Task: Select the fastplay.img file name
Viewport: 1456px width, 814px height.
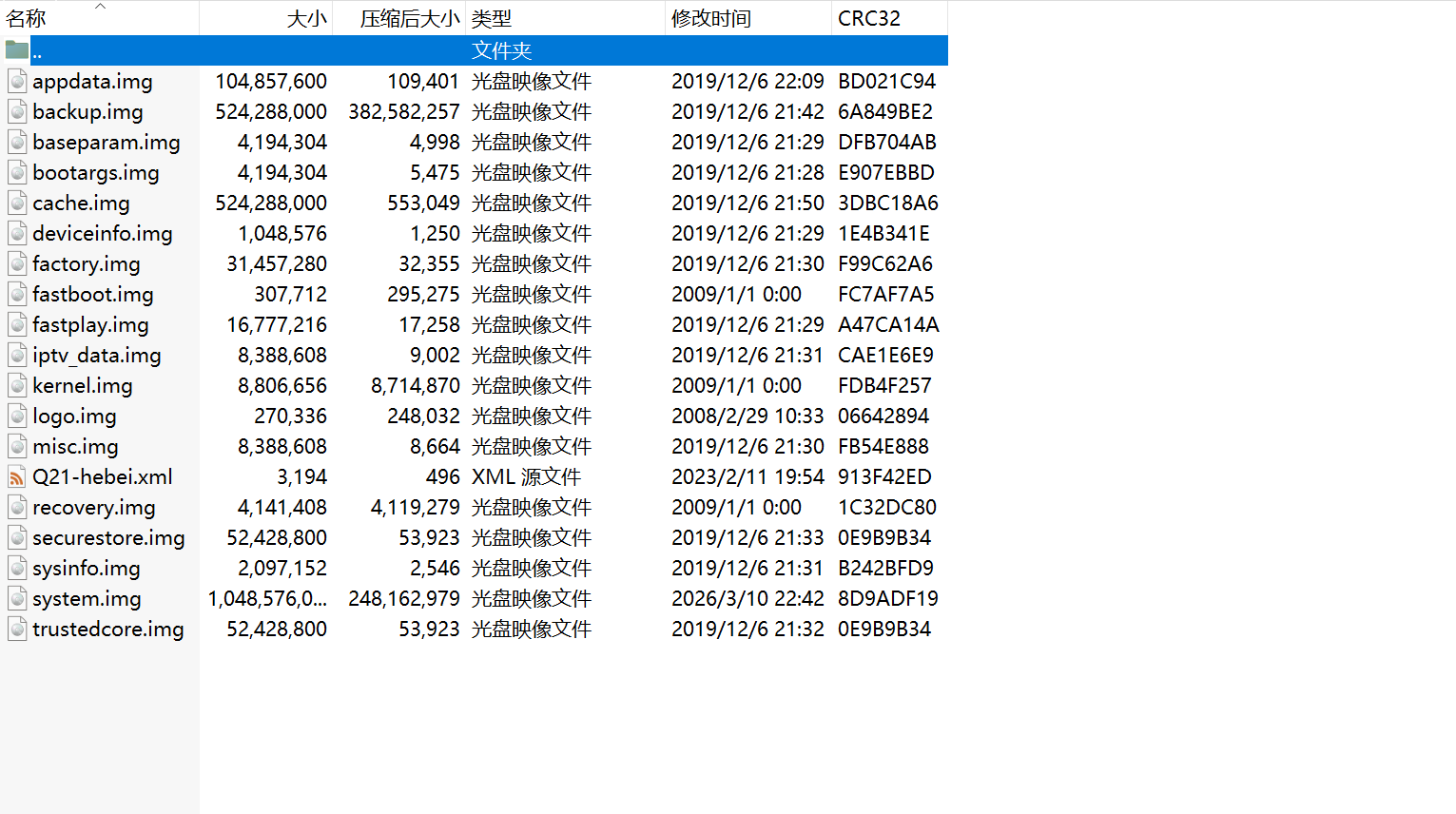Action: [x=90, y=324]
